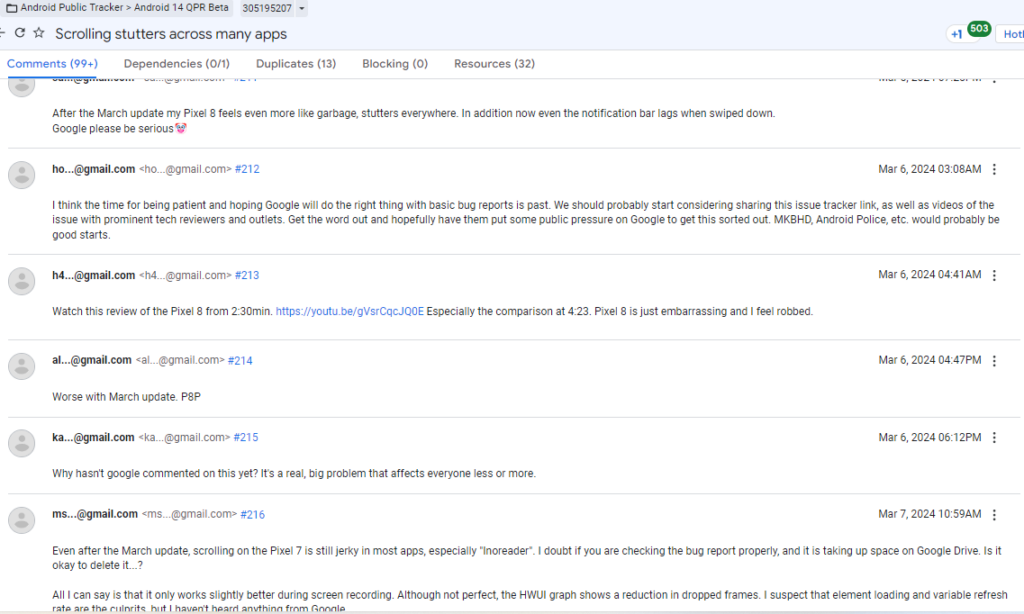
Task: Open the Android 14 QPR Beta breadcrumb
Action: point(182,8)
